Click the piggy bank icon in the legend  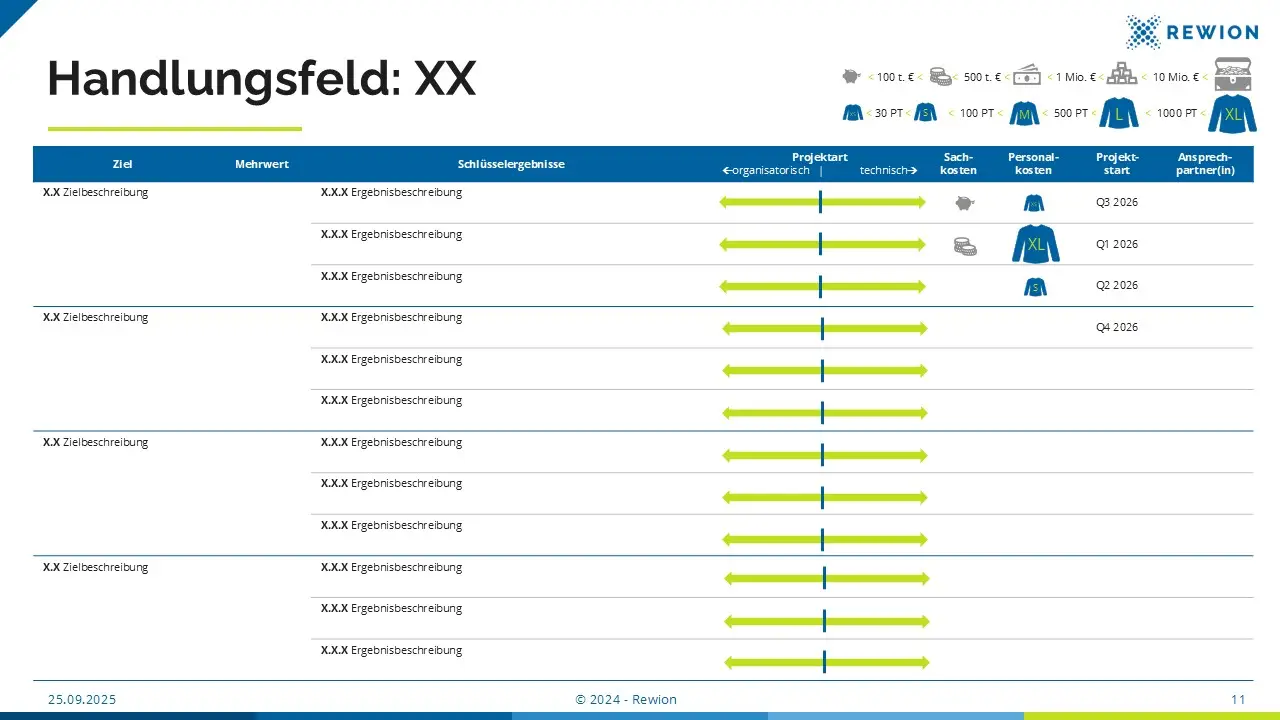852,77
